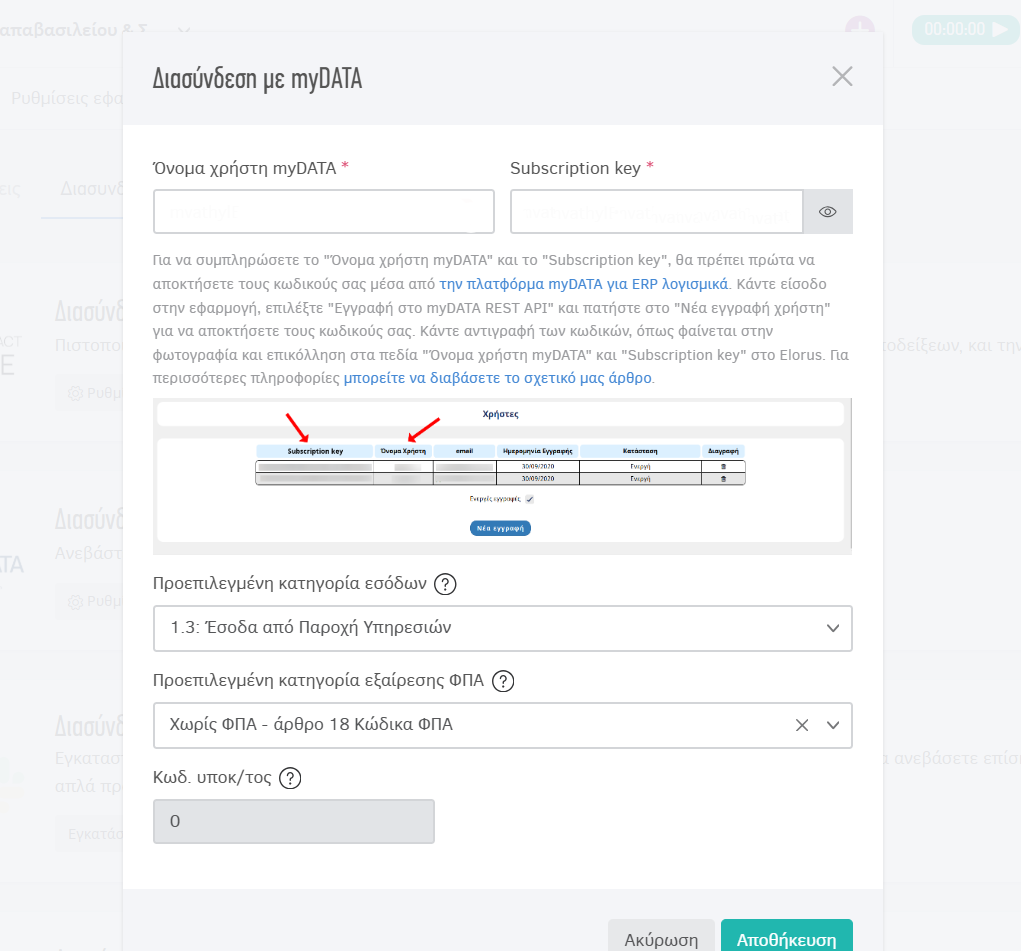Expand the Προεπιλεγμένη κατηγορία εσόδων dropdown
1021x951 pixels.
(x=834, y=629)
